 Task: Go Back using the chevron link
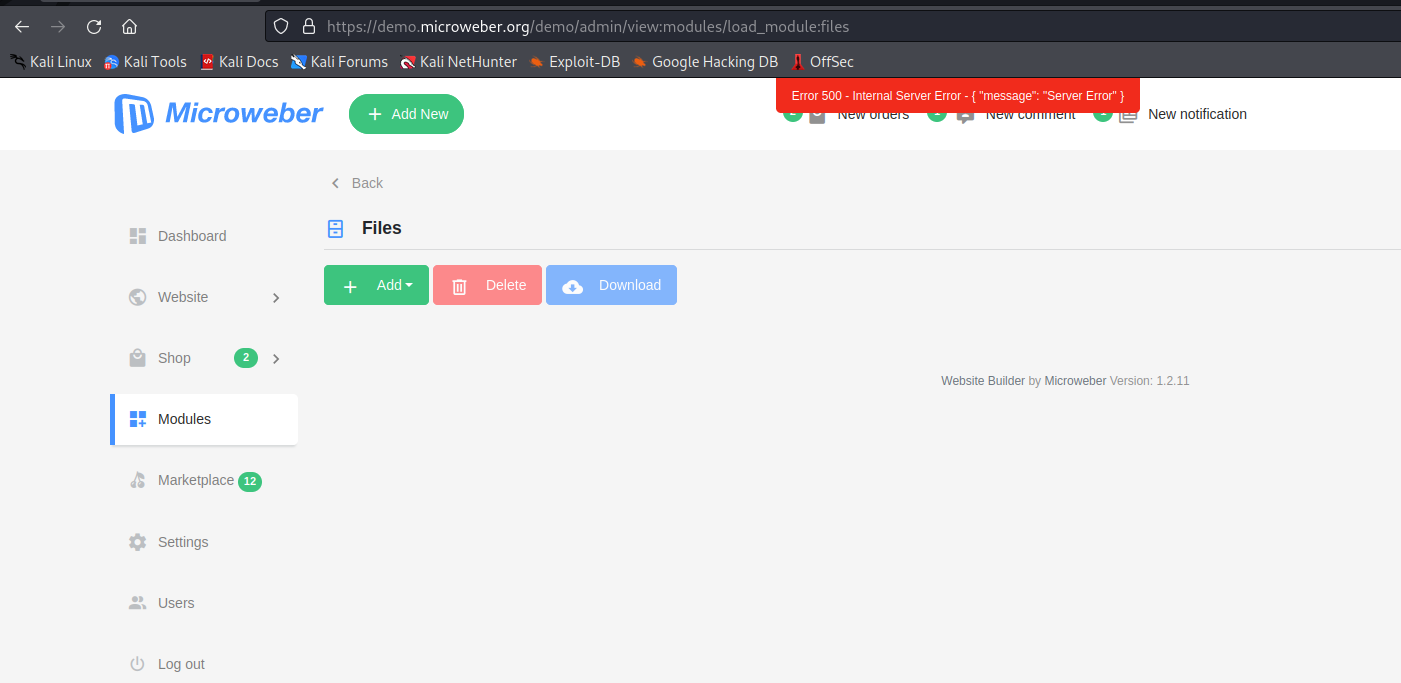[x=357, y=183]
